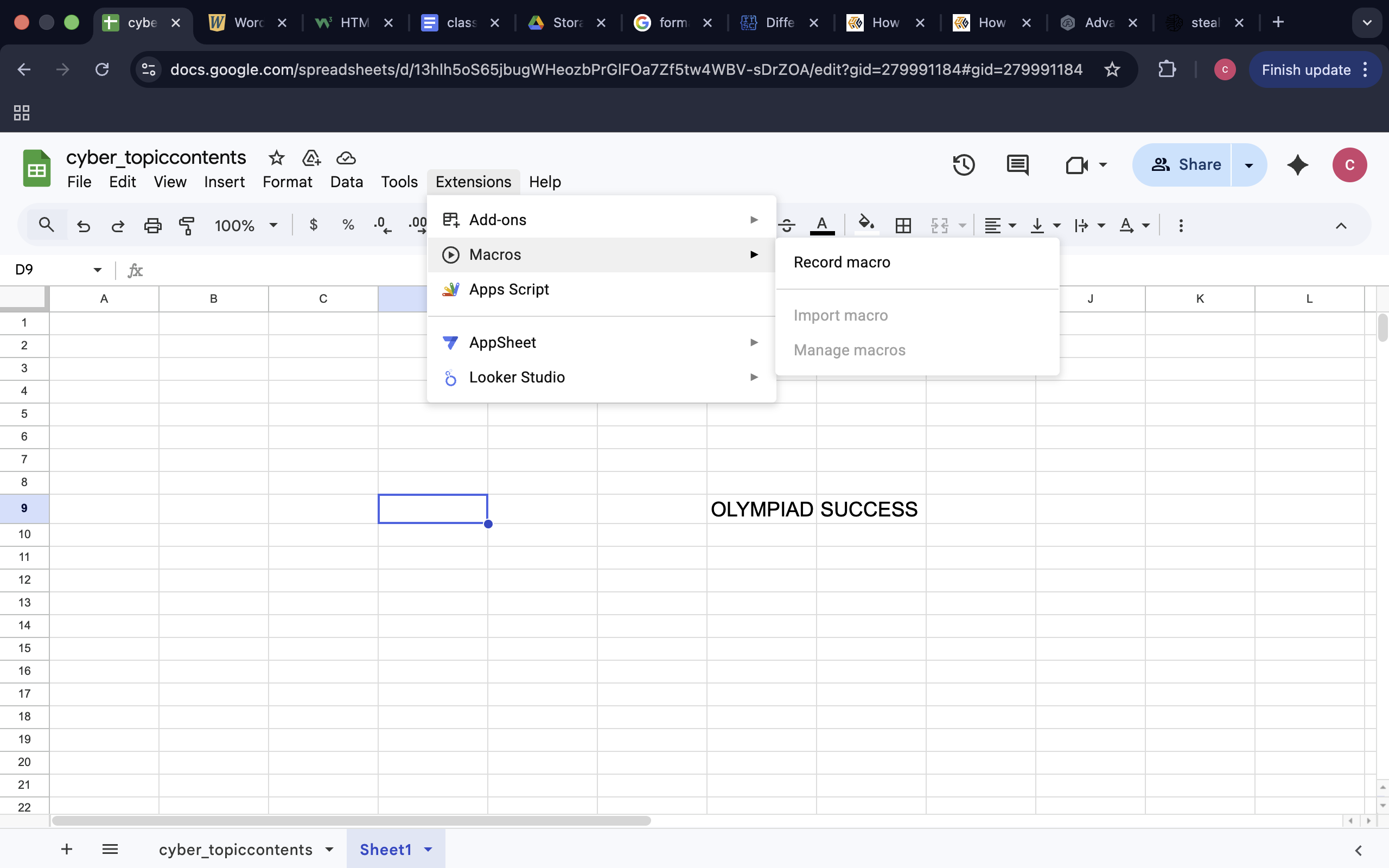Image resolution: width=1389 pixels, height=868 pixels.
Task: Open Sheet1 tab options arrow
Action: [428, 850]
